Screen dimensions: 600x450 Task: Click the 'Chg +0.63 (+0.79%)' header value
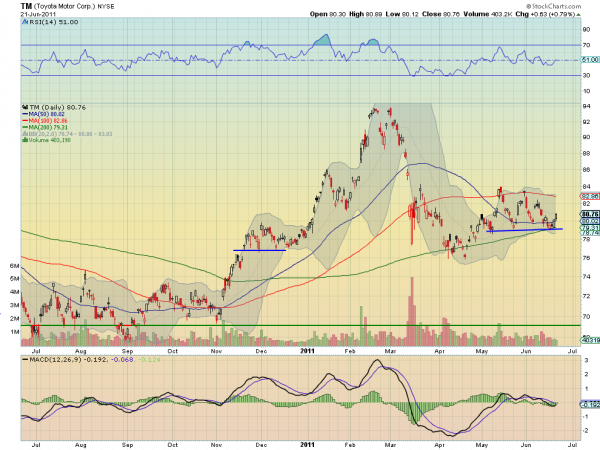(545, 14)
